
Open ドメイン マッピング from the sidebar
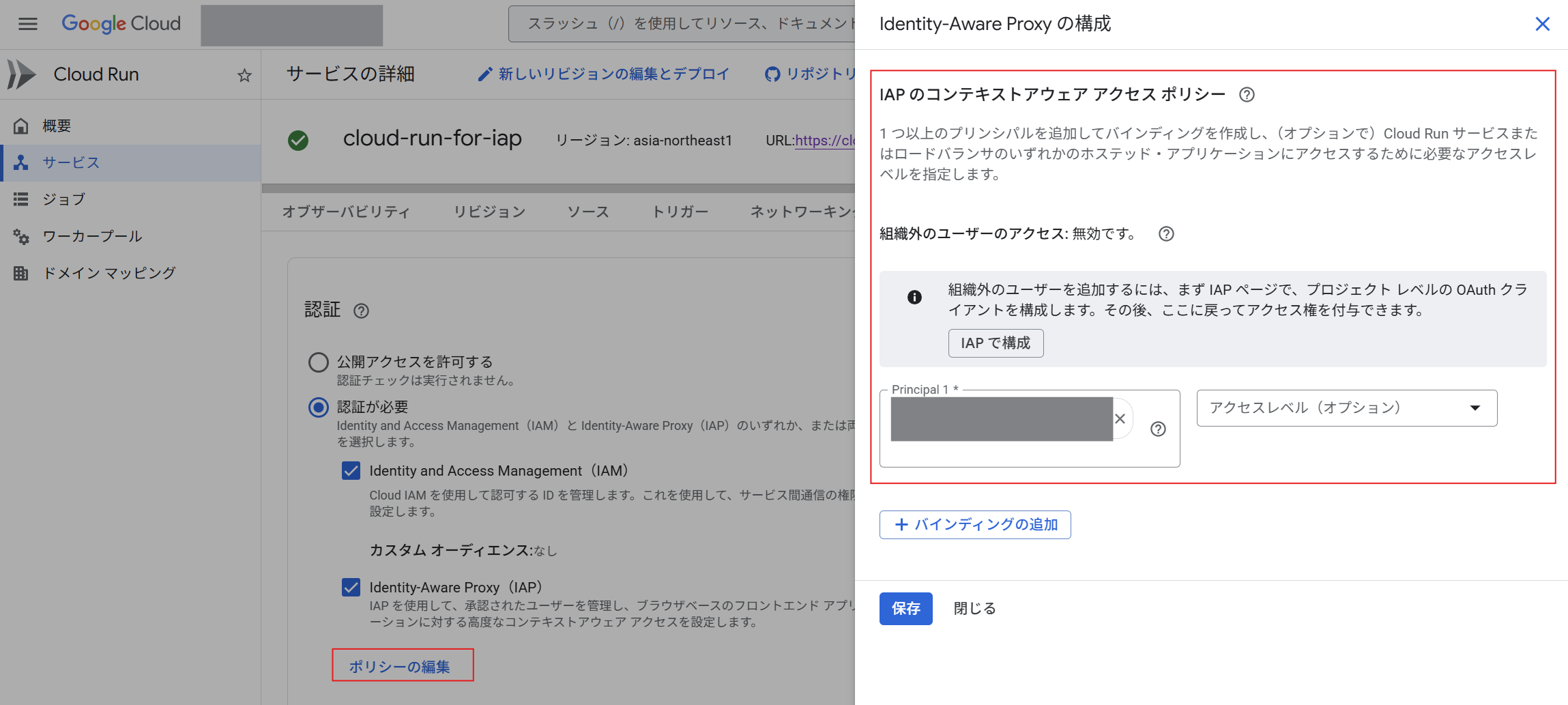(x=109, y=272)
